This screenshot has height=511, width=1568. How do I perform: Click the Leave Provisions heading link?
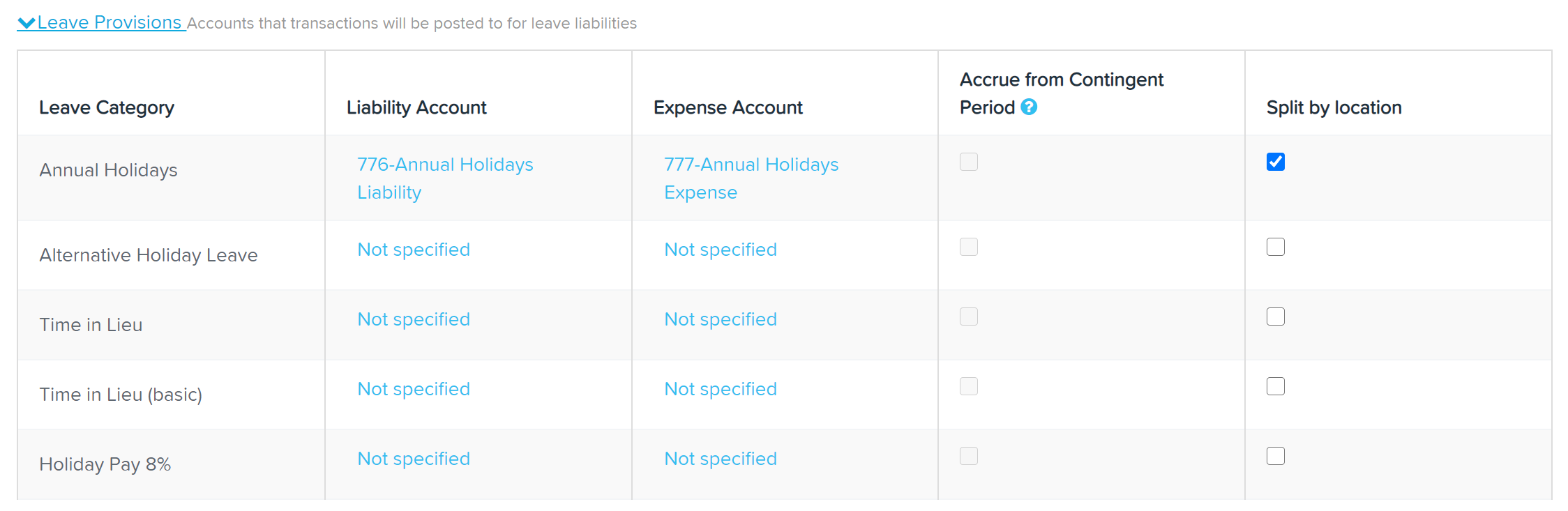110,22
